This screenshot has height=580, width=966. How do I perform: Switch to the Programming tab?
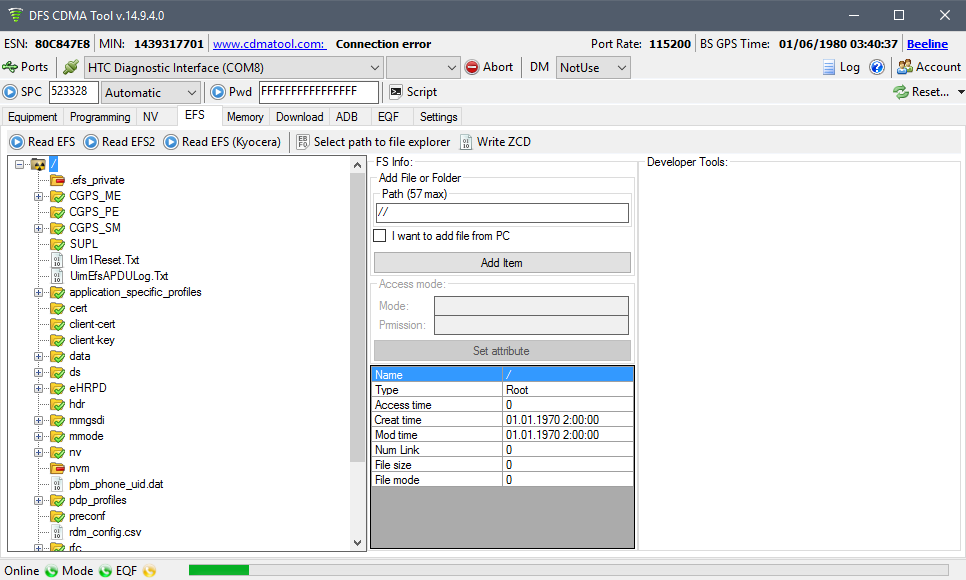(100, 117)
